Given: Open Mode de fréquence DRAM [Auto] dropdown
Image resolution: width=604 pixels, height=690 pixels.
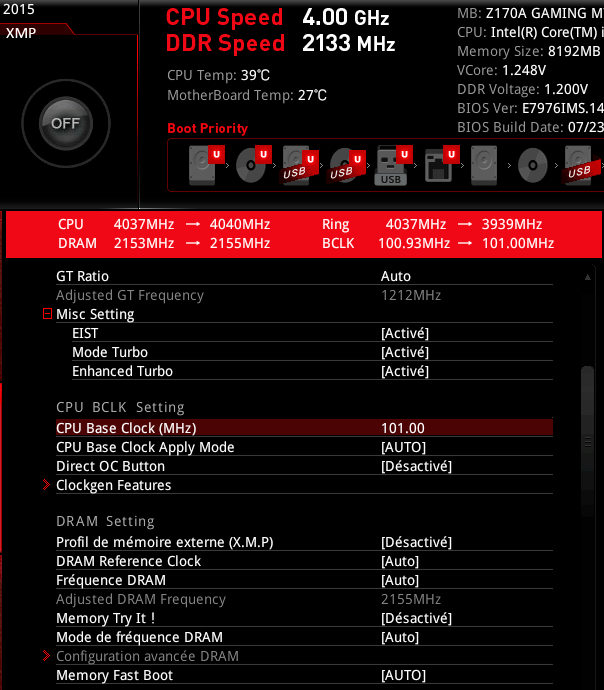Looking at the screenshot, I should point(400,637).
